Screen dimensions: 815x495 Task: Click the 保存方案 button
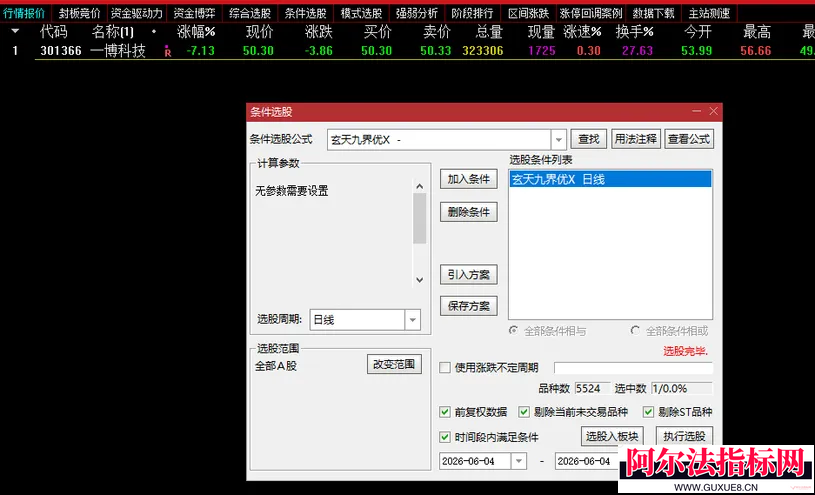tap(469, 306)
